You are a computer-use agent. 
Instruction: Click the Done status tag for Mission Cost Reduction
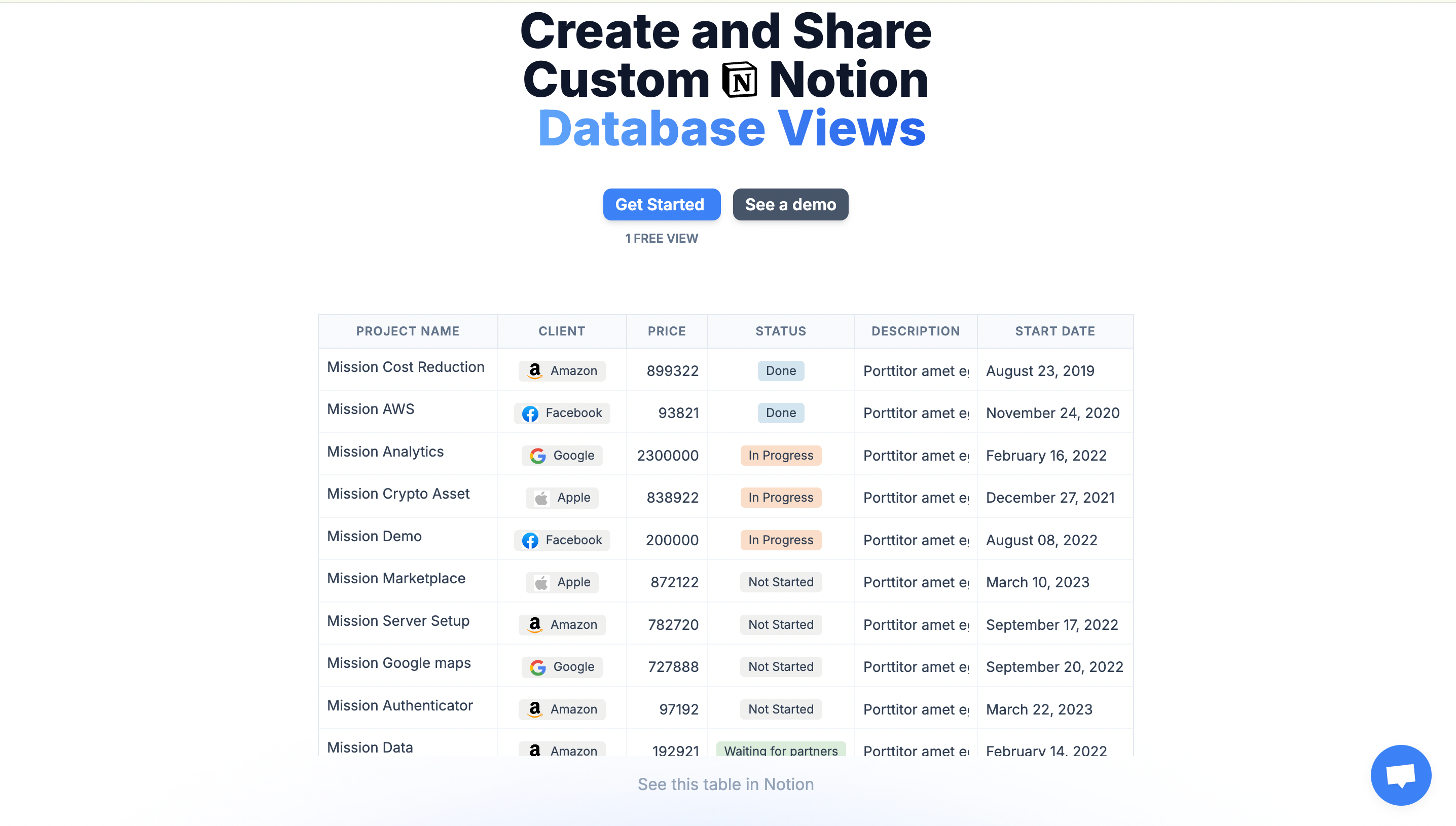[781, 371]
